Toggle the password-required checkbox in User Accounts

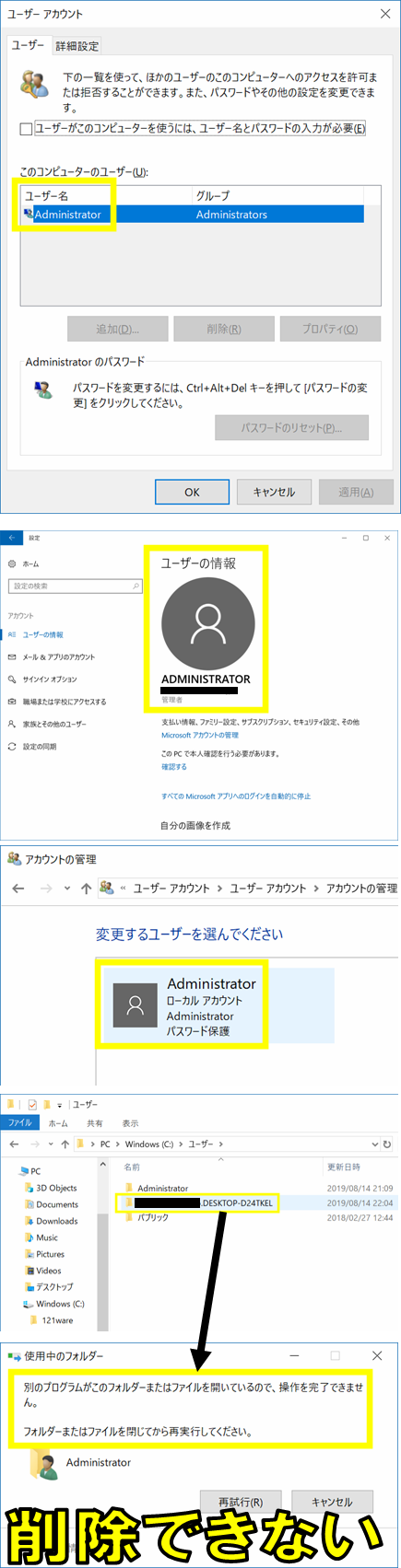click(26, 129)
